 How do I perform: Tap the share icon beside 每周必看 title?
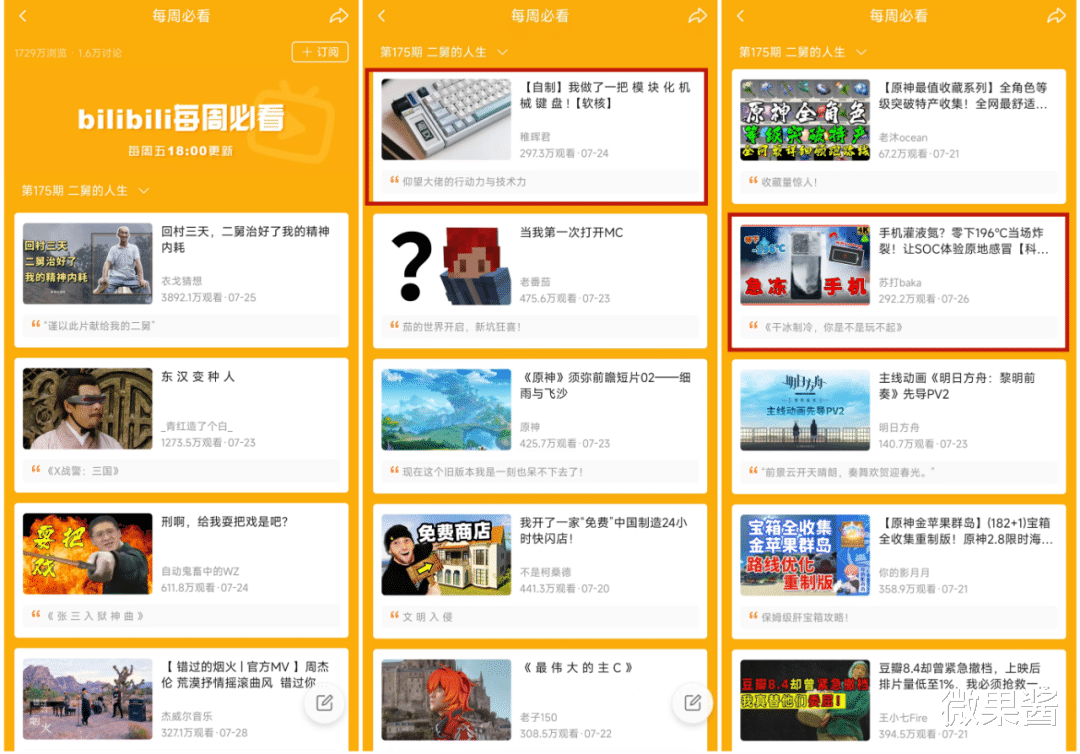point(338,16)
